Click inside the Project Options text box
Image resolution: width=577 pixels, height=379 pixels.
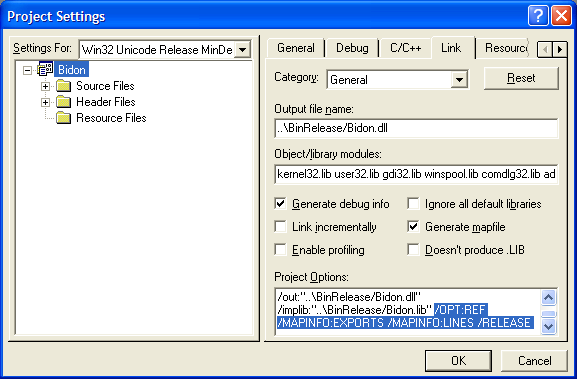(408, 312)
